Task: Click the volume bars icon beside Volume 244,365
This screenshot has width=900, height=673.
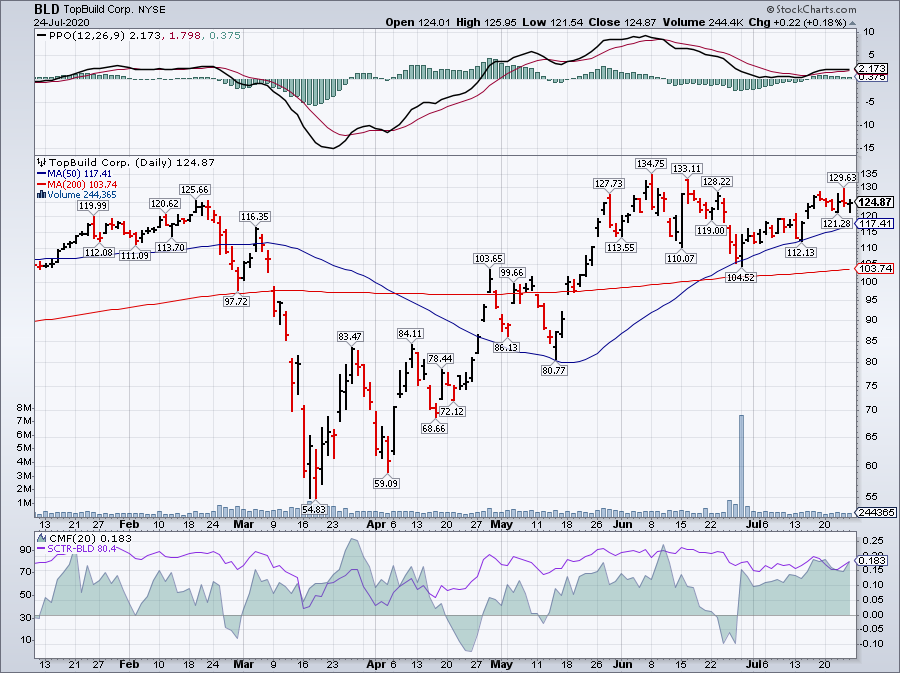Action: pos(41,194)
